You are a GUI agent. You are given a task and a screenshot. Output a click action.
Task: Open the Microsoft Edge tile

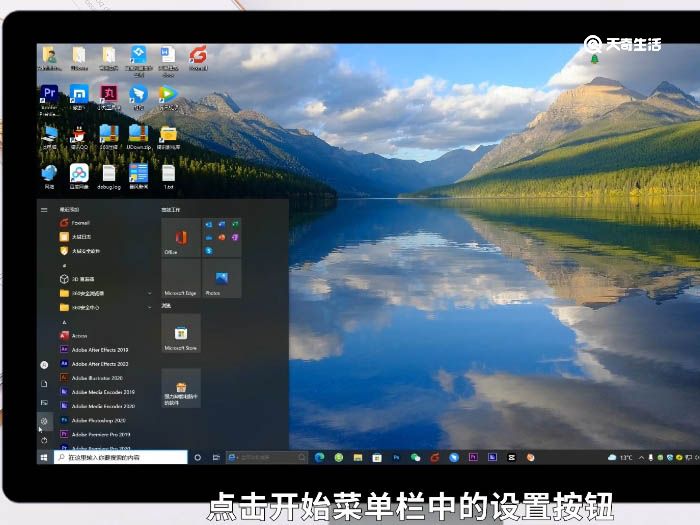coord(181,279)
